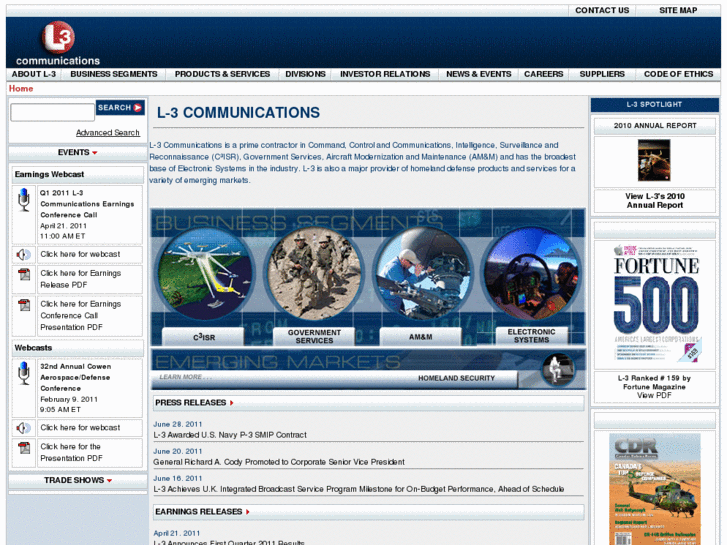Select the AM&M tab button
This screenshot has height=545, width=727.
421,337
